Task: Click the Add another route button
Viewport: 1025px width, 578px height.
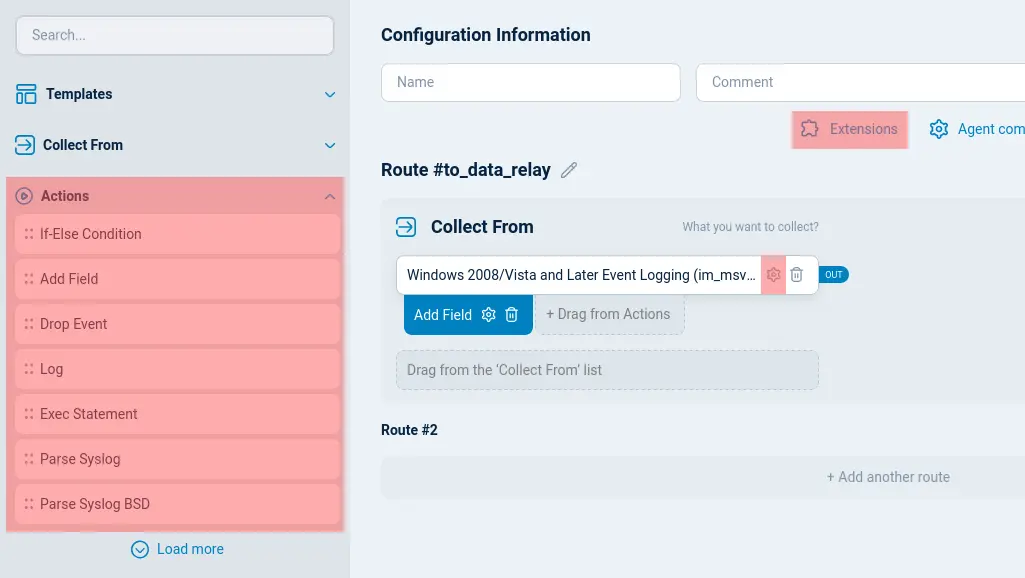Action: tap(887, 477)
